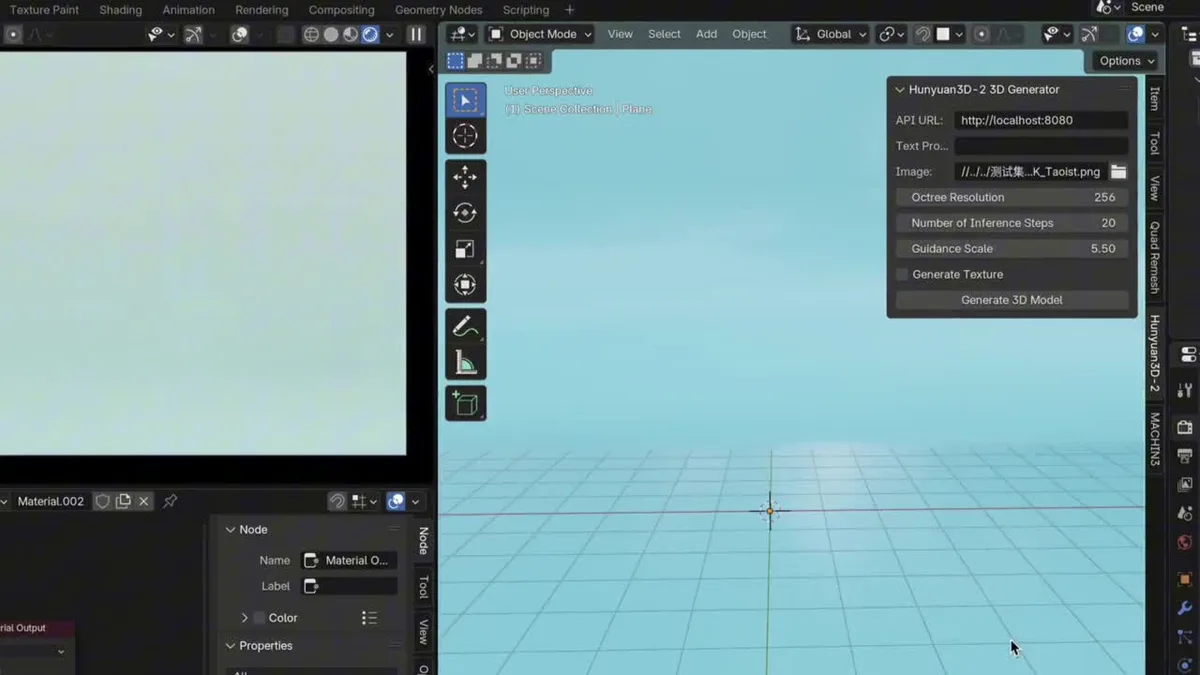
Task: Open the Quad Remesh sidebar tab
Action: click(x=1154, y=258)
